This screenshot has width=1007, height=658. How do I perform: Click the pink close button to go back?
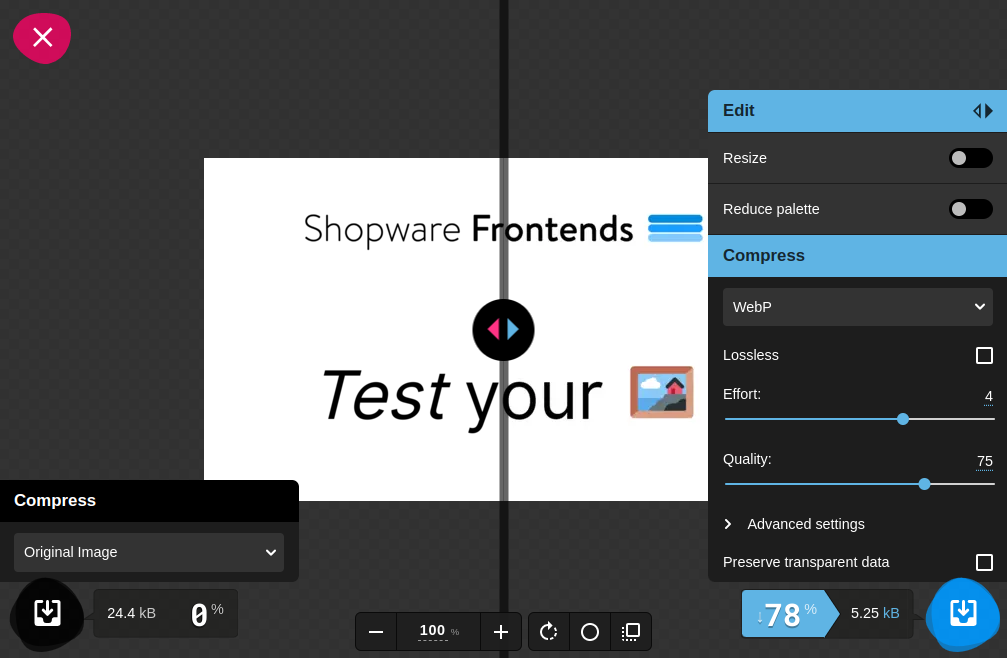(x=42, y=38)
